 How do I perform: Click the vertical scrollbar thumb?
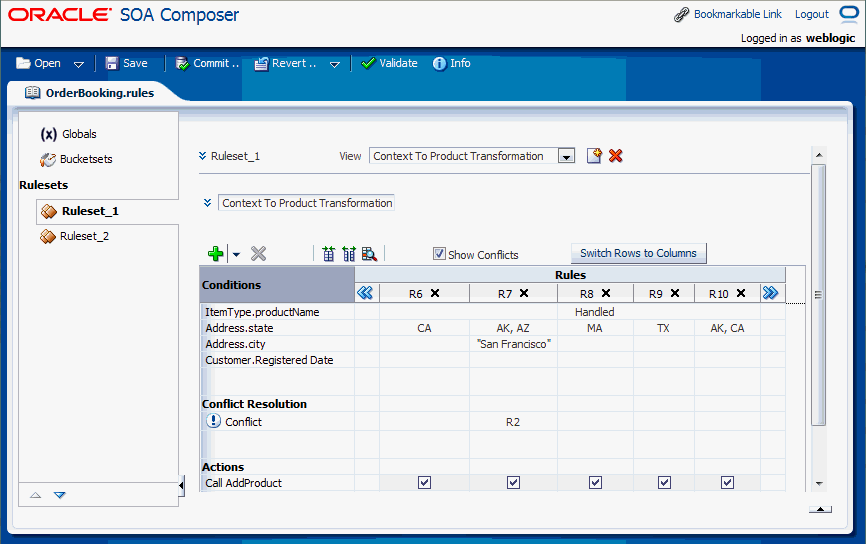819,294
